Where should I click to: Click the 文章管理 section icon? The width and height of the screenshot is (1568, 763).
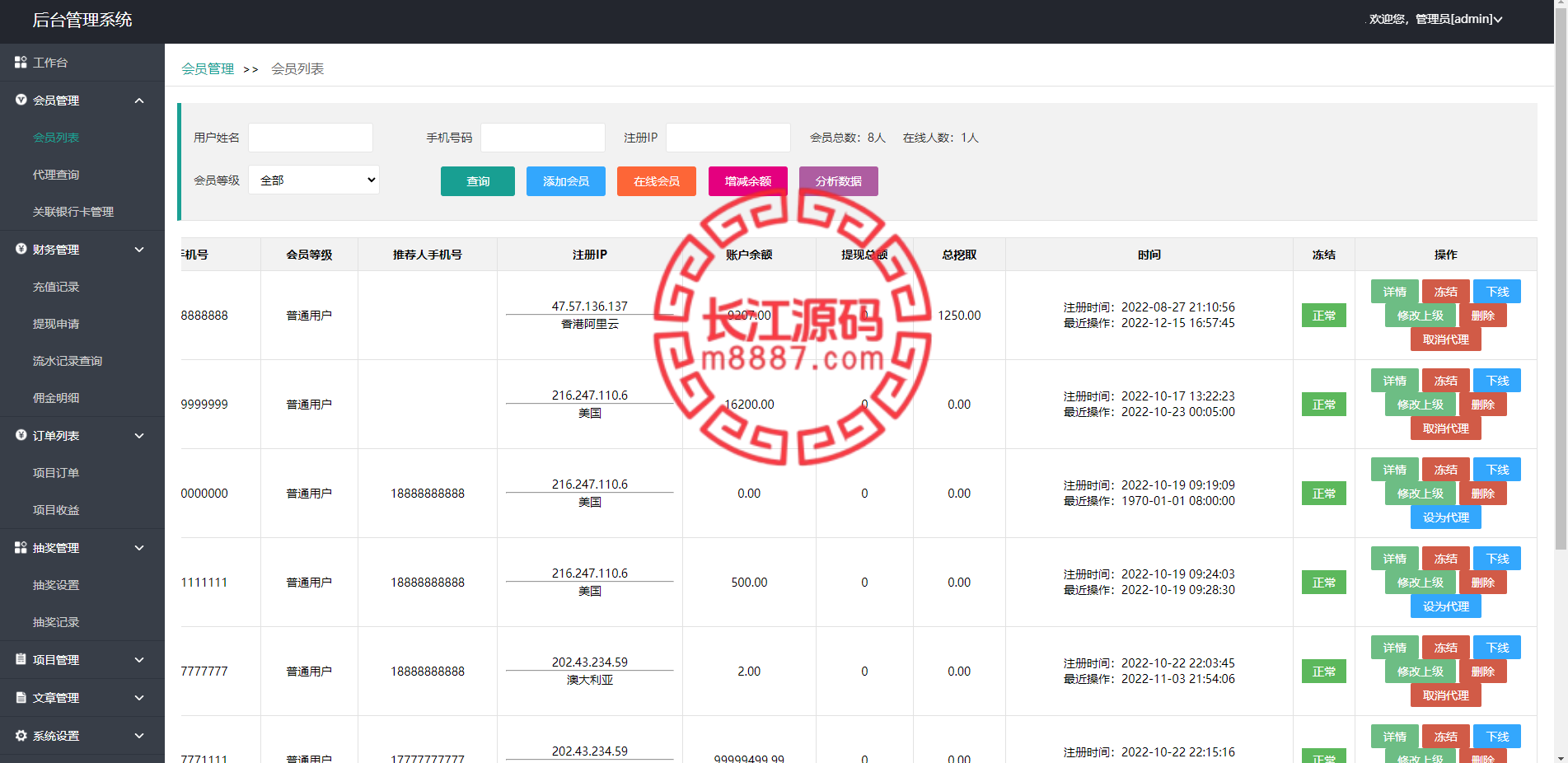point(21,697)
